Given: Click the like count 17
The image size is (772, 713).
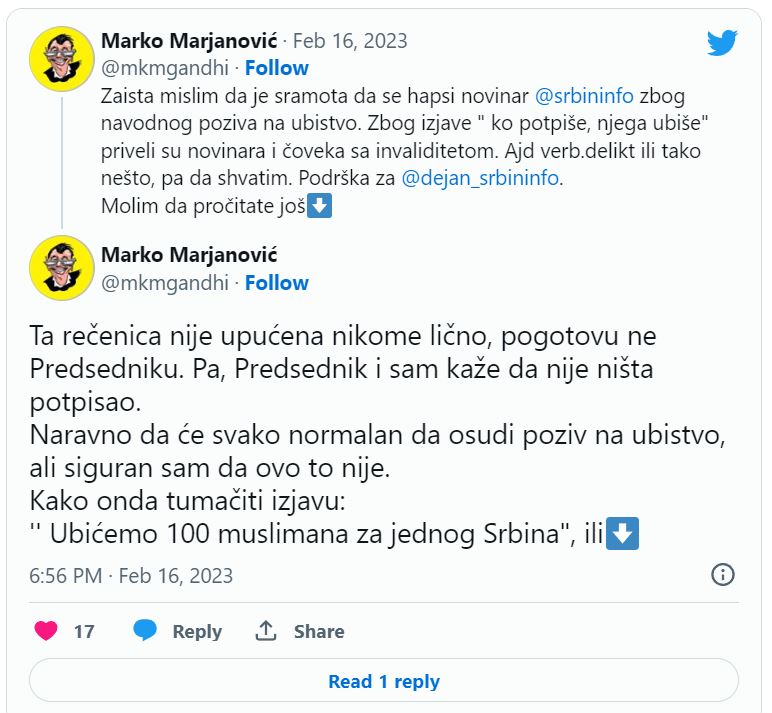Looking at the screenshot, I should click(84, 631).
